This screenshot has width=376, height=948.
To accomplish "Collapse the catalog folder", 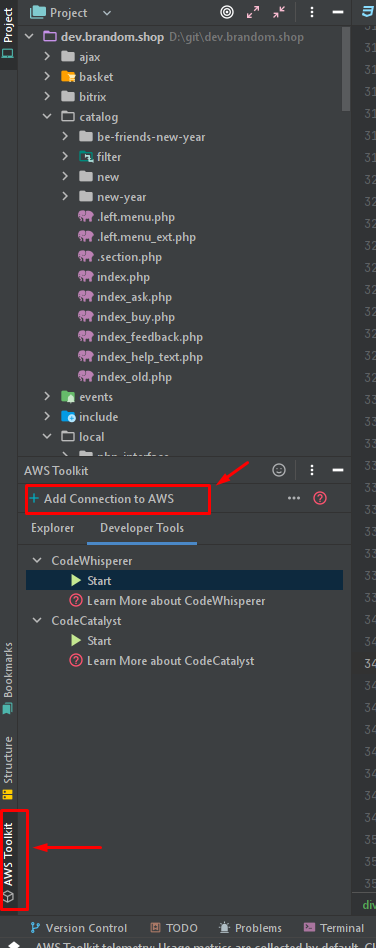I will (47, 117).
